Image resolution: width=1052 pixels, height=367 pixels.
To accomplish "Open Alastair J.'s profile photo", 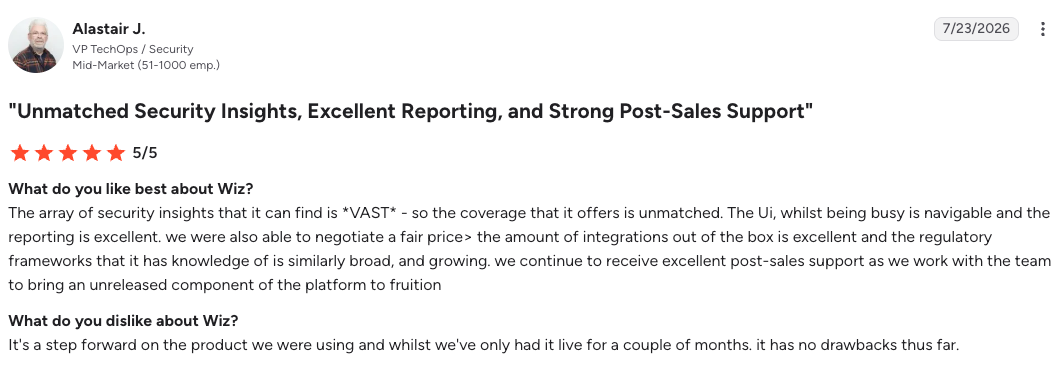I will 36,46.
